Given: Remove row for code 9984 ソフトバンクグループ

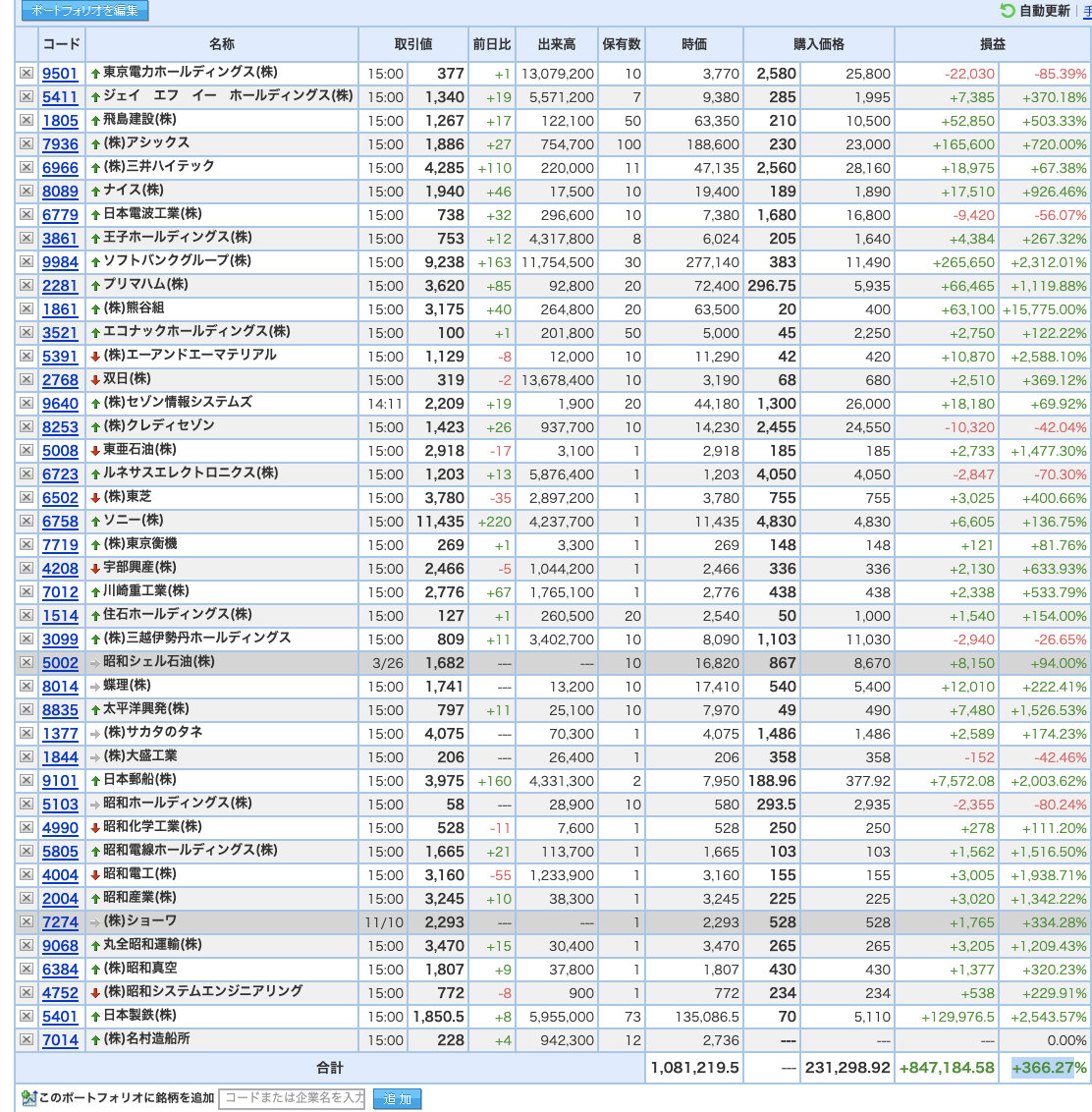Looking at the screenshot, I should coord(27,261).
